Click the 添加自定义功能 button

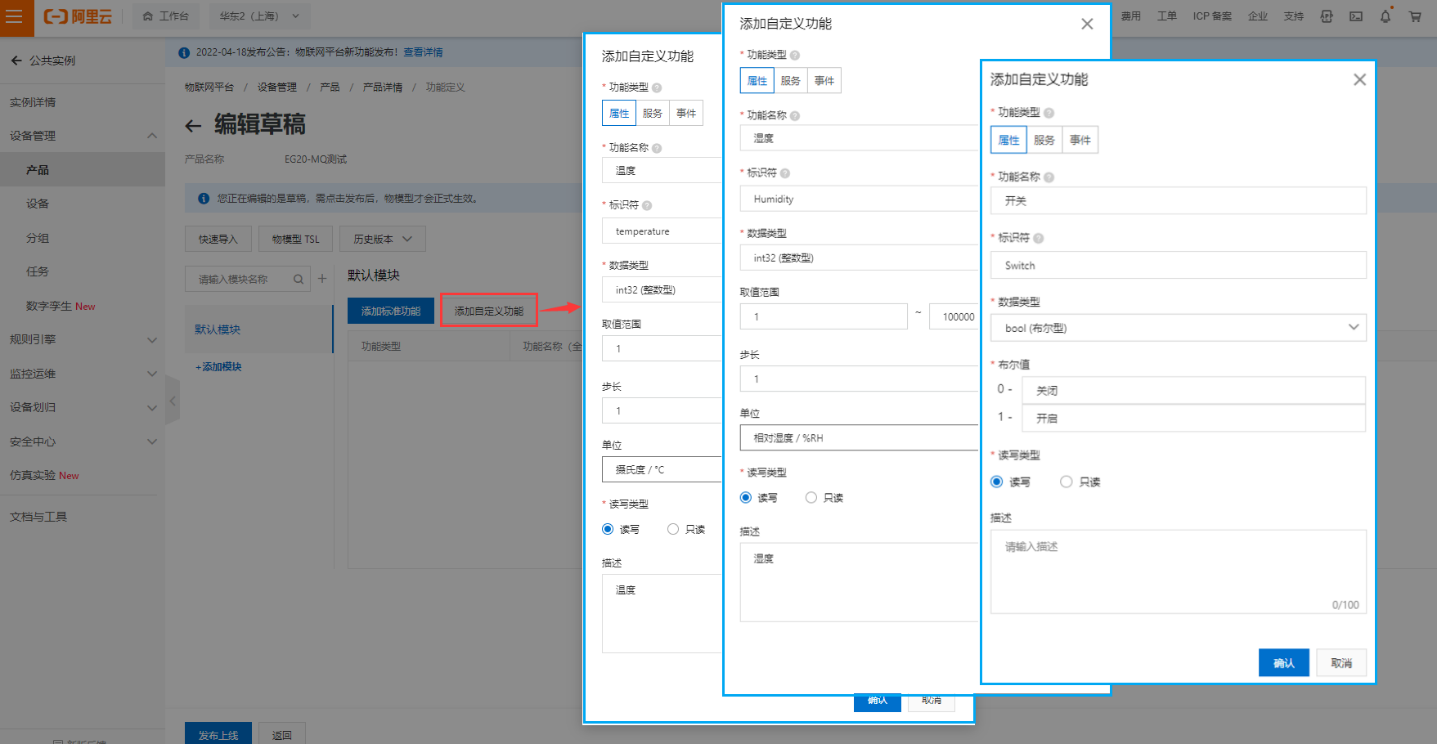point(489,311)
